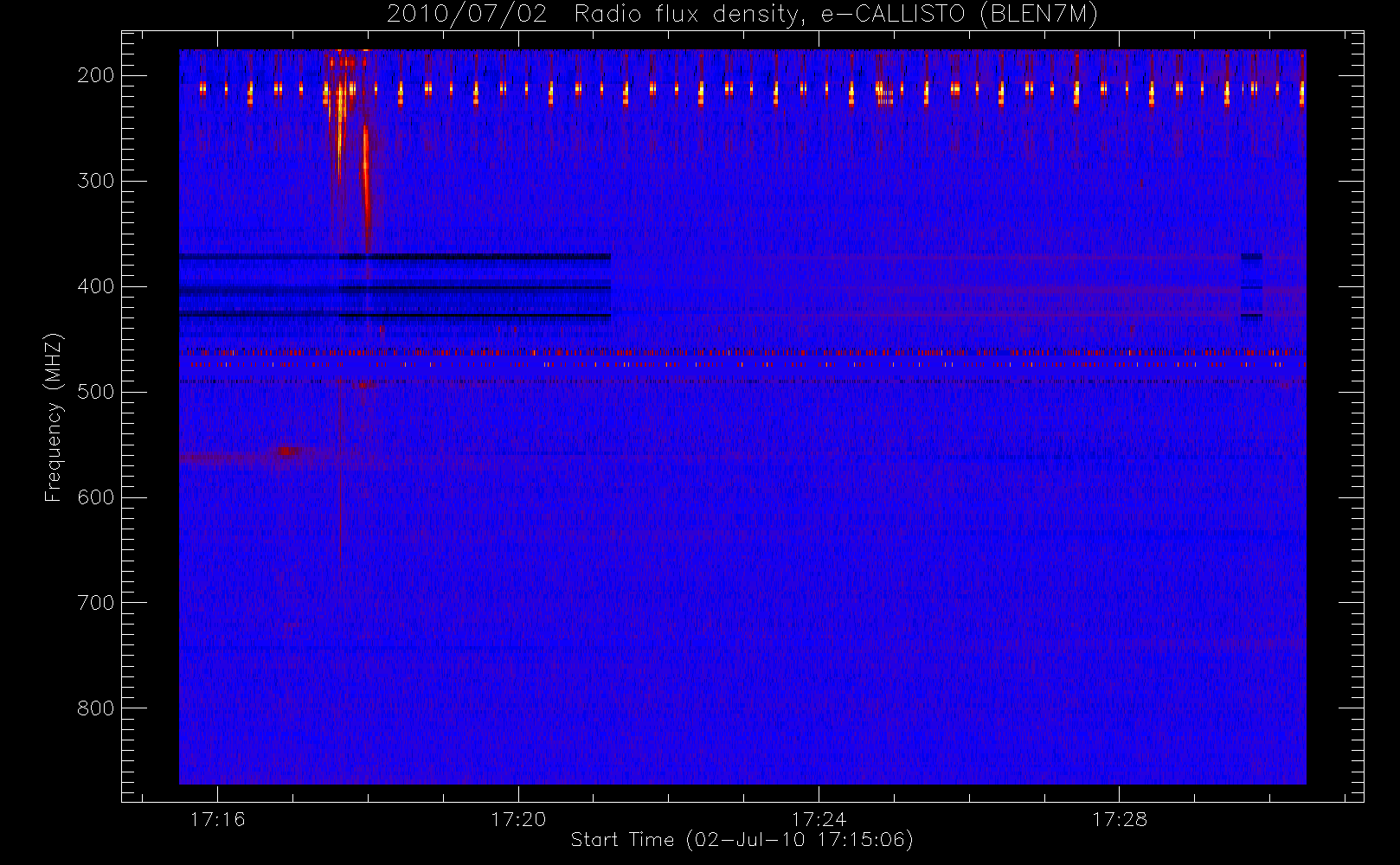Click the "Start Time (02-Jul-10 17:15:06)" axis label
The image size is (1400, 865).
coord(742,840)
